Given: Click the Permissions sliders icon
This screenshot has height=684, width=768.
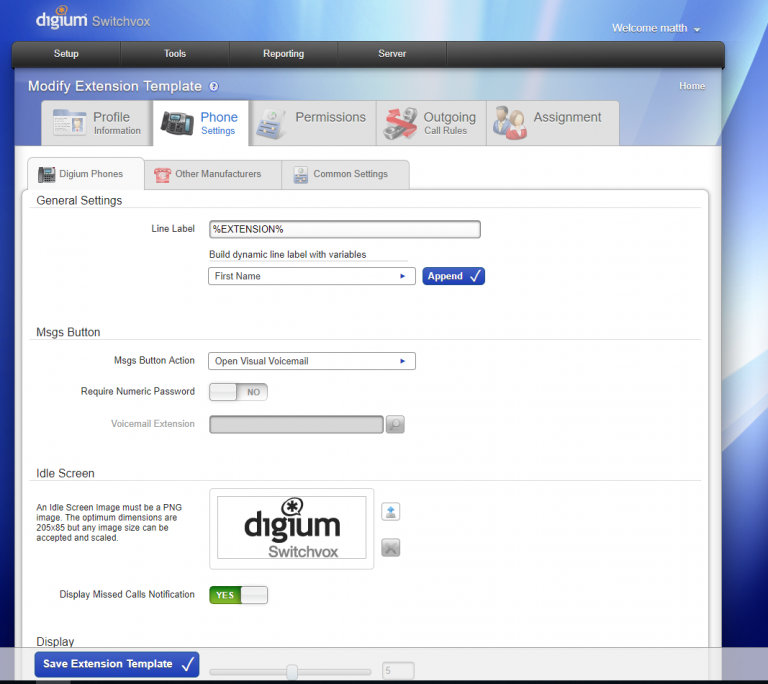Looking at the screenshot, I should 271,124.
